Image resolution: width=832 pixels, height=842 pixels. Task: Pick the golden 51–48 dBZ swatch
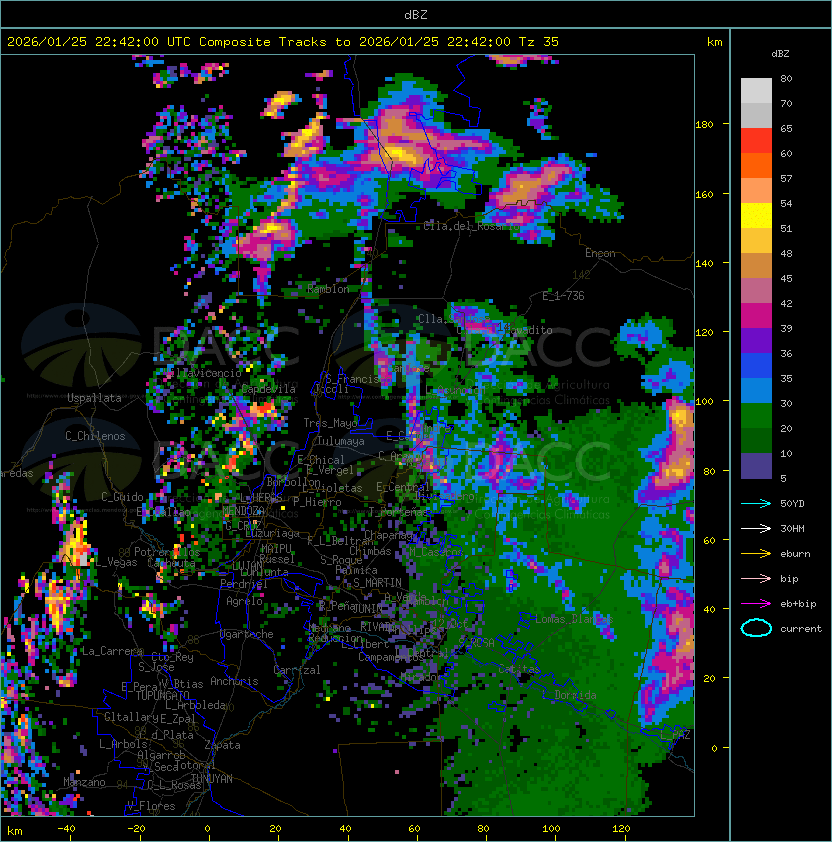coord(756,241)
